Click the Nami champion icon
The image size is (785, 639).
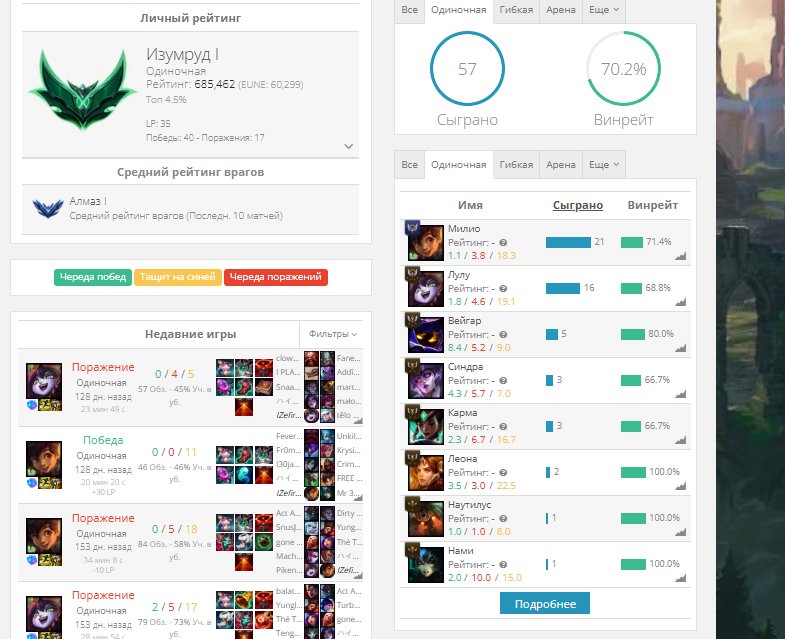tap(426, 565)
